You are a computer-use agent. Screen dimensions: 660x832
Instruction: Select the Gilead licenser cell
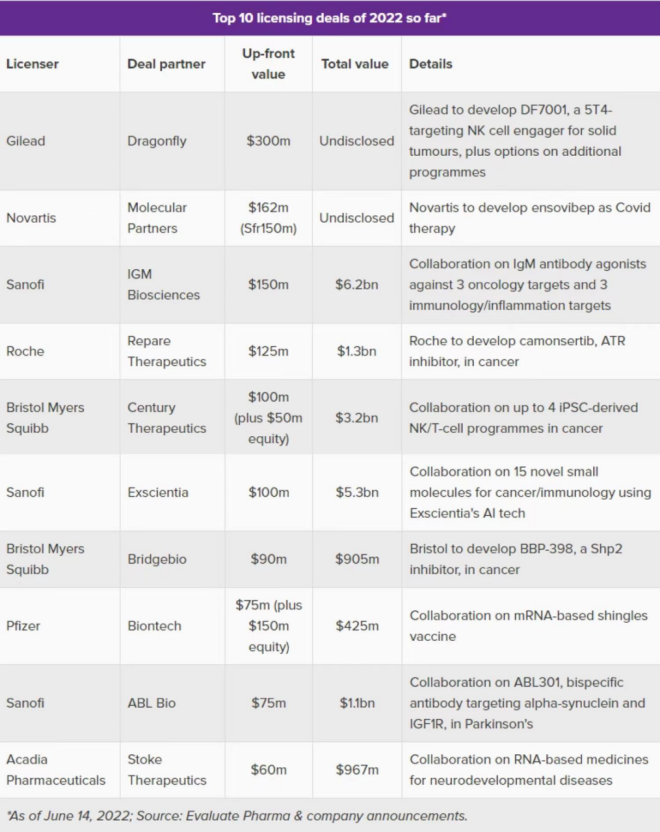click(26, 141)
